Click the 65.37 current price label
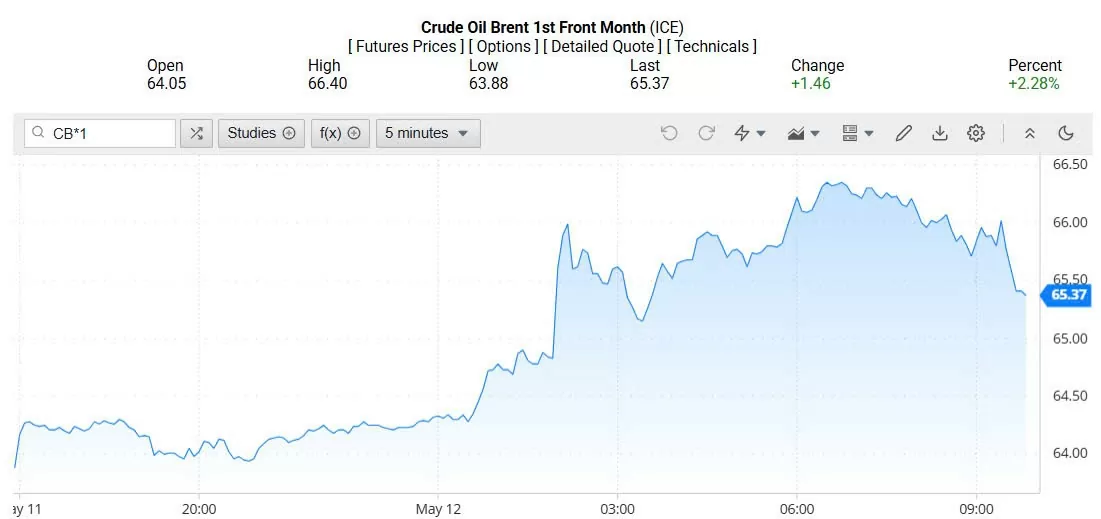Viewport: 1101px width, 519px height. point(1069,294)
